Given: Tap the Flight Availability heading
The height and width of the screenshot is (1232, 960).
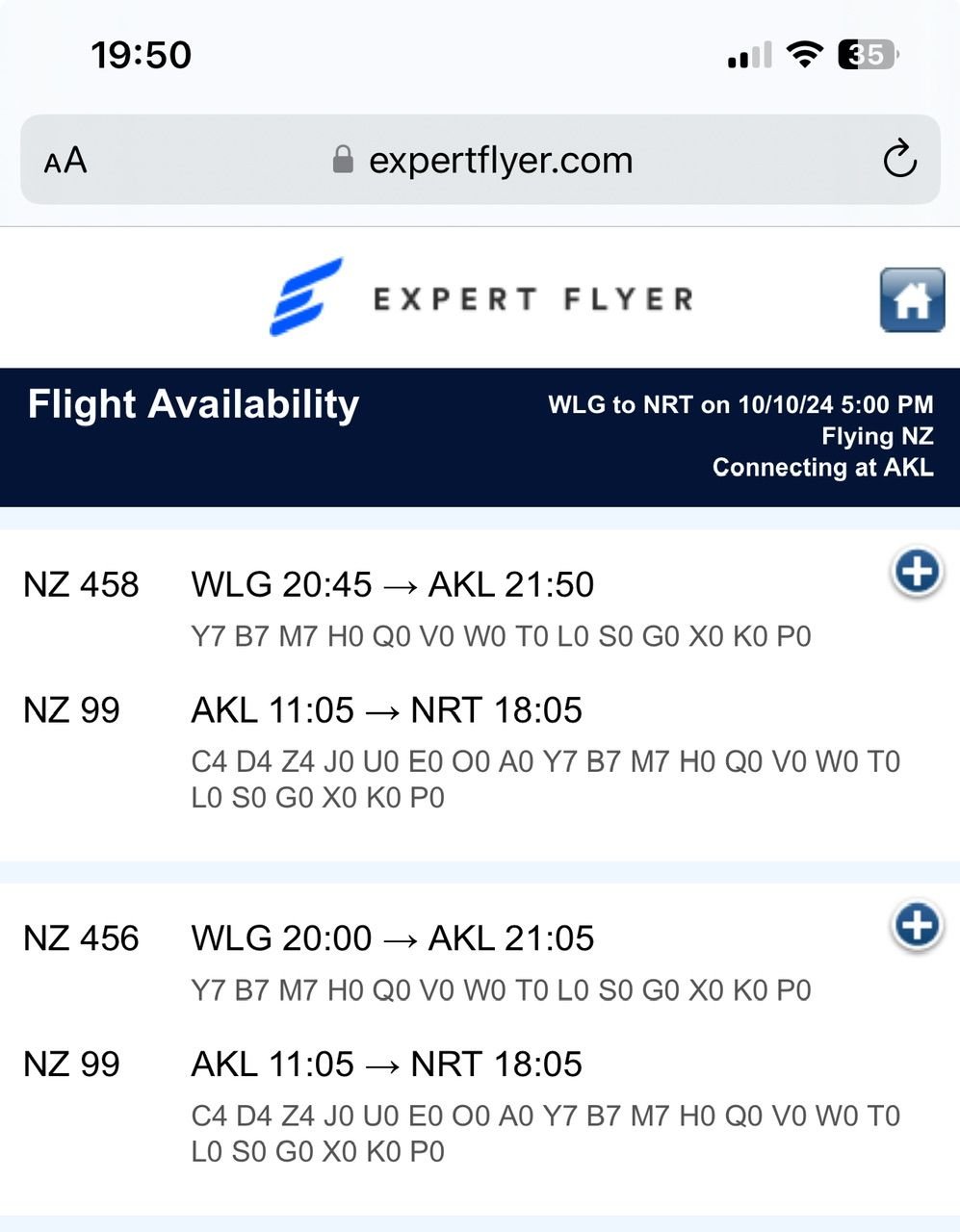Looking at the screenshot, I should point(194,404).
